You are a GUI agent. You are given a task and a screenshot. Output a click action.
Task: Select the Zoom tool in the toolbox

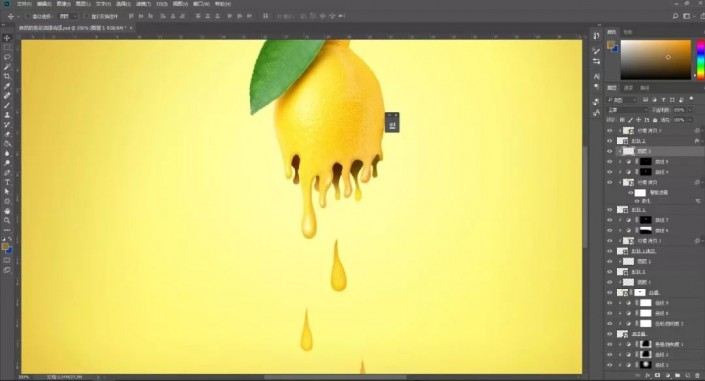[x=7, y=220]
